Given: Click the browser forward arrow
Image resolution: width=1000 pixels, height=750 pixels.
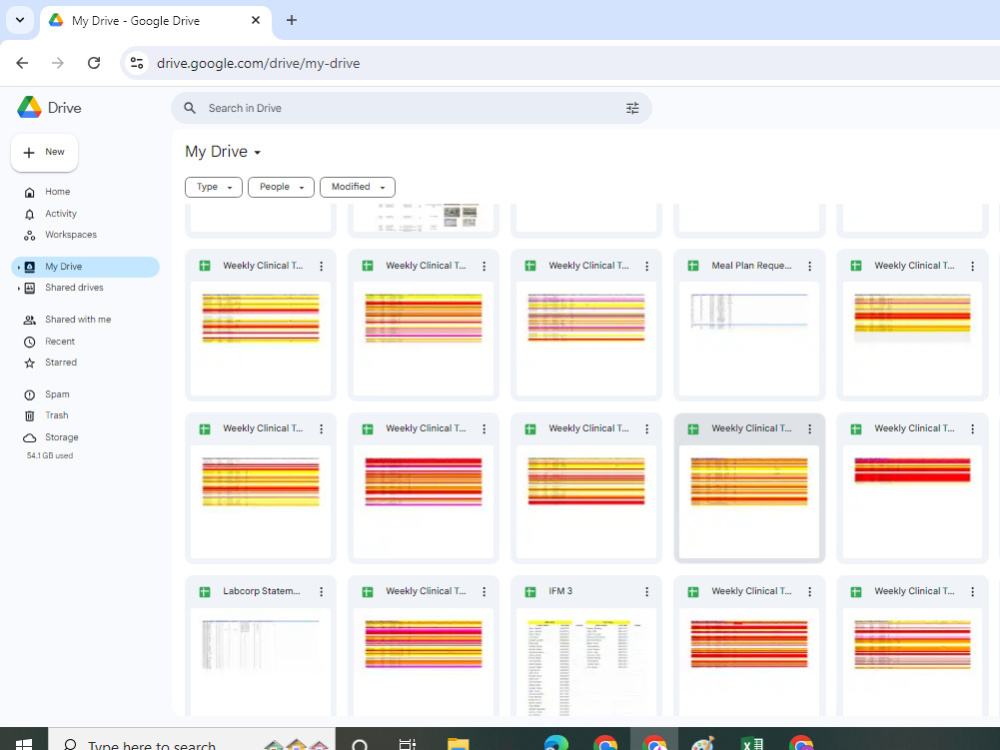Looking at the screenshot, I should pos(58,63).
